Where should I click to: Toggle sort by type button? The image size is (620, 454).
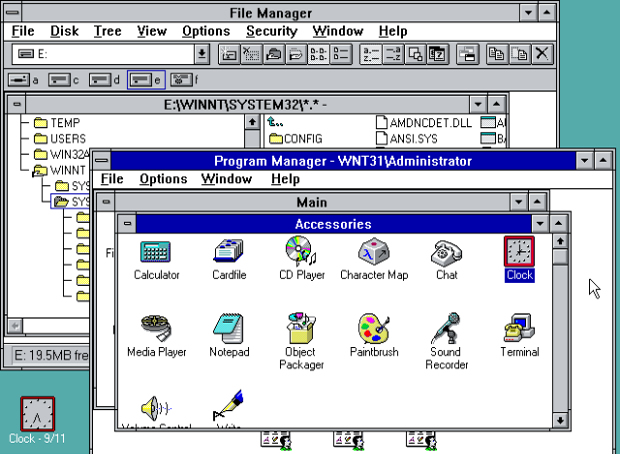pos(393,54)
